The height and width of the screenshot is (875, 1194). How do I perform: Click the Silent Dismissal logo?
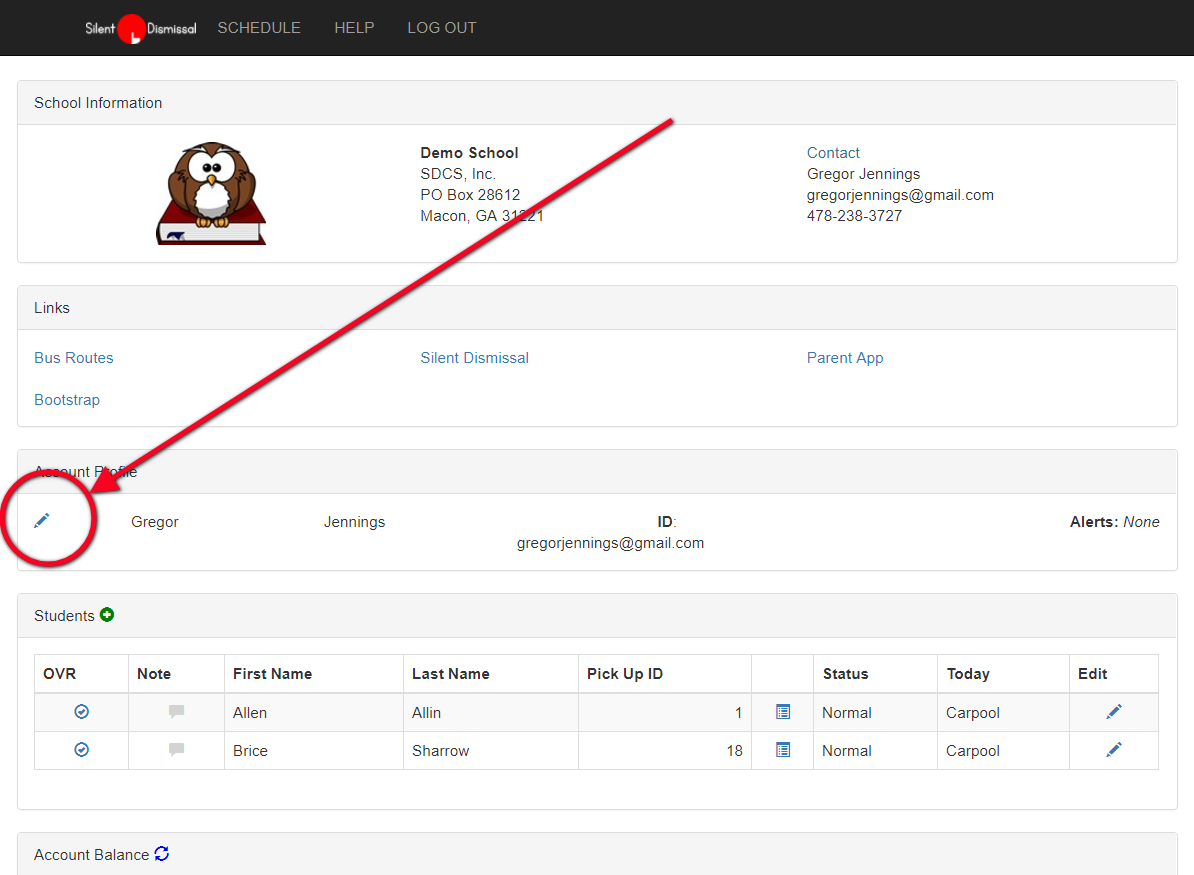point(140,29)
